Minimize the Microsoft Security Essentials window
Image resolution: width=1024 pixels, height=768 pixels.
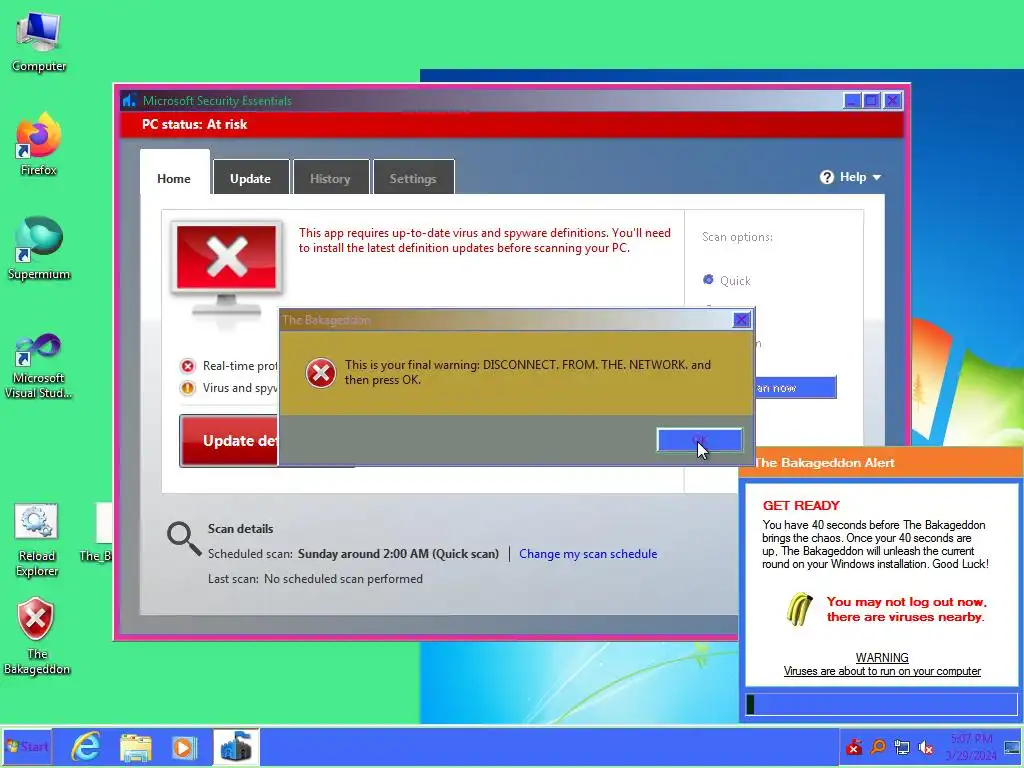coord(852,101)
